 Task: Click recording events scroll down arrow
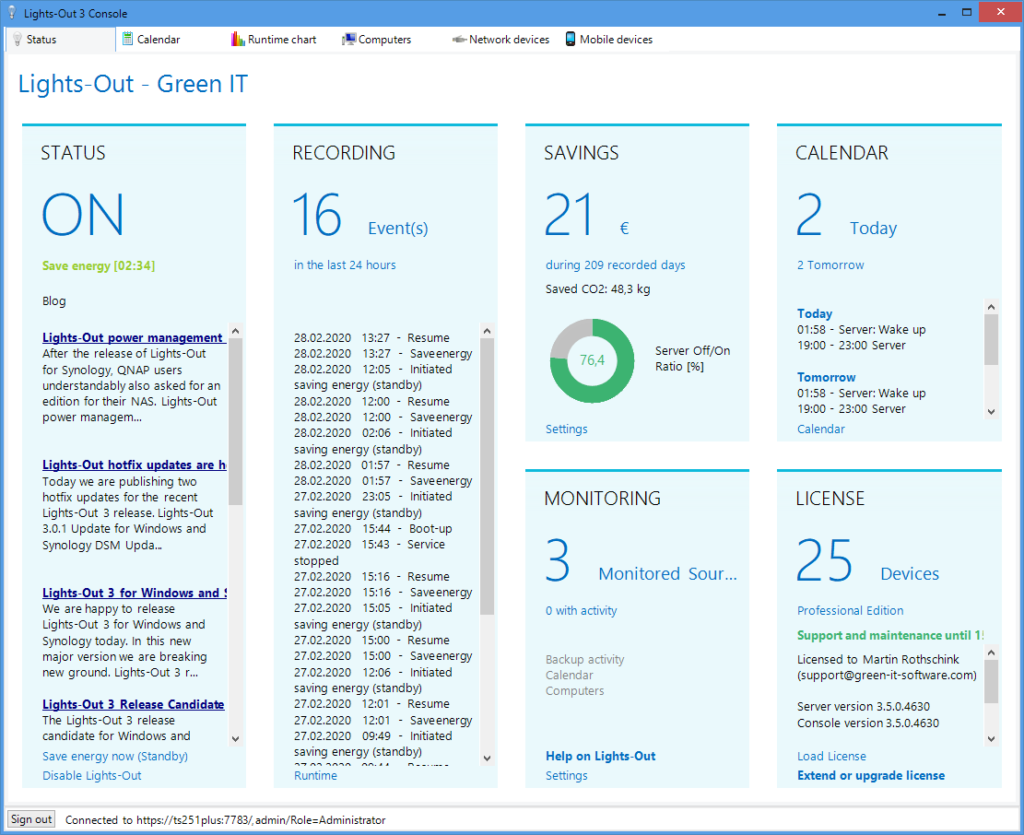tap(487, 758)
